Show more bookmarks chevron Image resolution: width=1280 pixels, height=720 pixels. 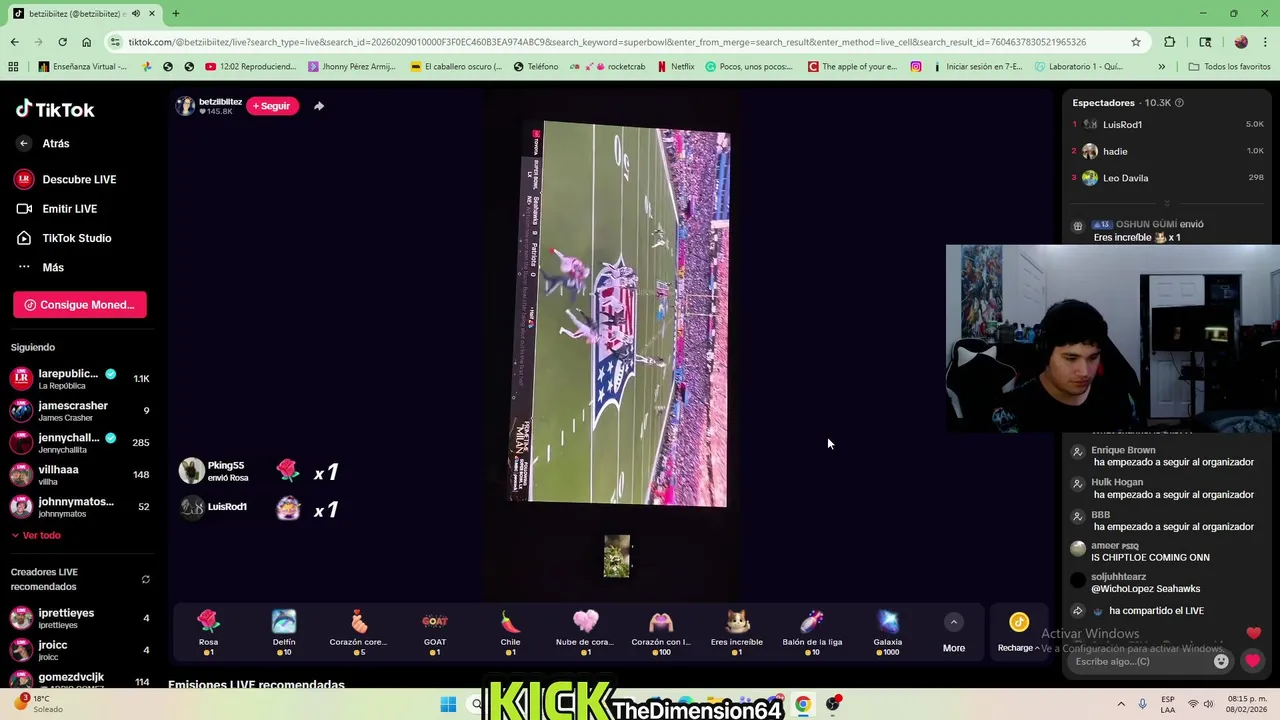pos(1161,67)
